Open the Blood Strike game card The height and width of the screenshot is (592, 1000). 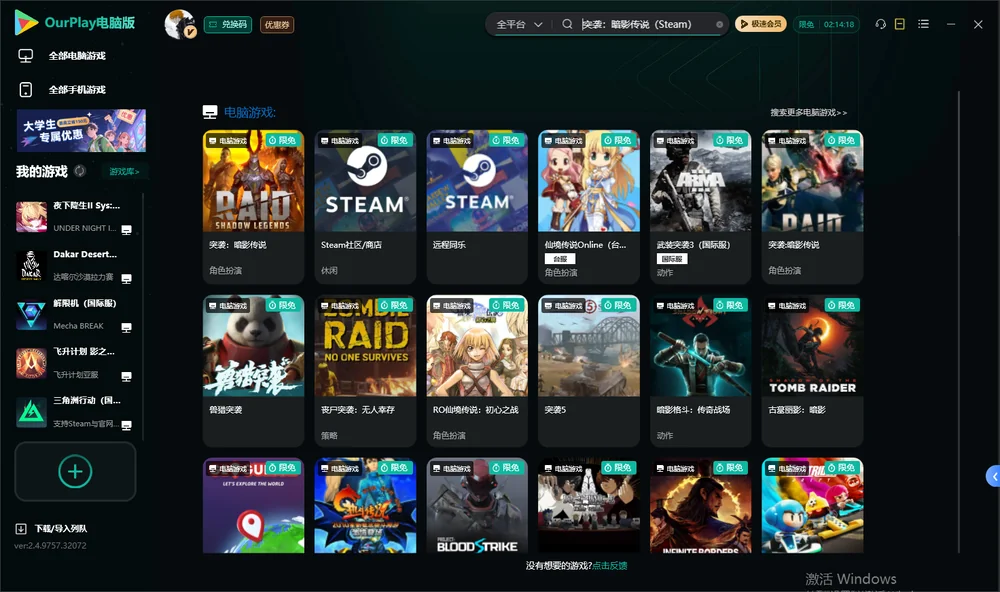click(477, 505)
